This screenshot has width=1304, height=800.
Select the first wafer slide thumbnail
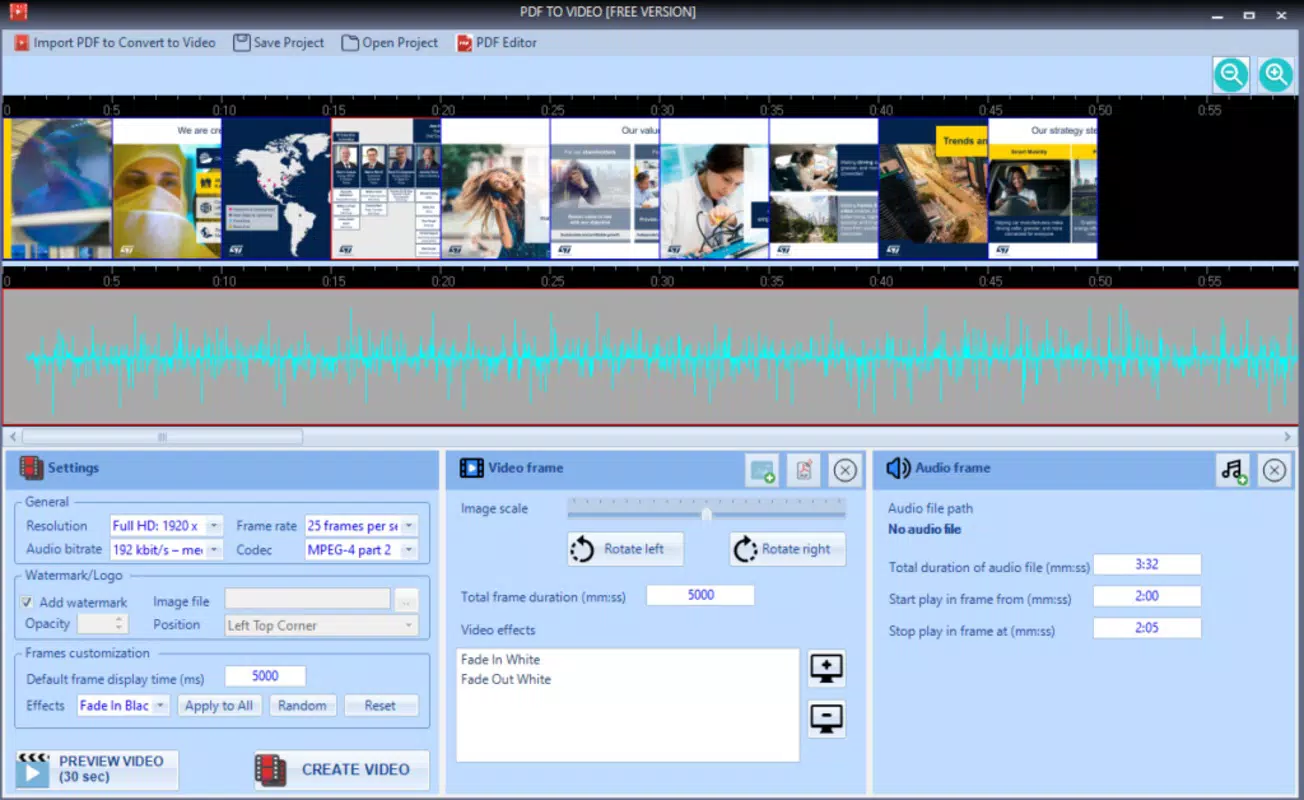click(58, 189)
